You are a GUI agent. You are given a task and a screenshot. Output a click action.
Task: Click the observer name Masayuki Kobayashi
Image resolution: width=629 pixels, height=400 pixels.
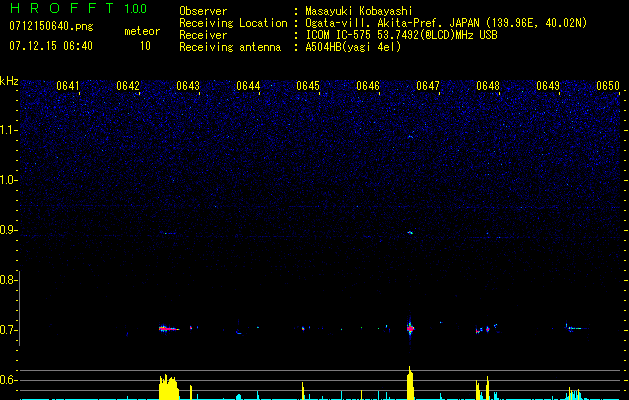pyautogui.click(x=359, y=11)
